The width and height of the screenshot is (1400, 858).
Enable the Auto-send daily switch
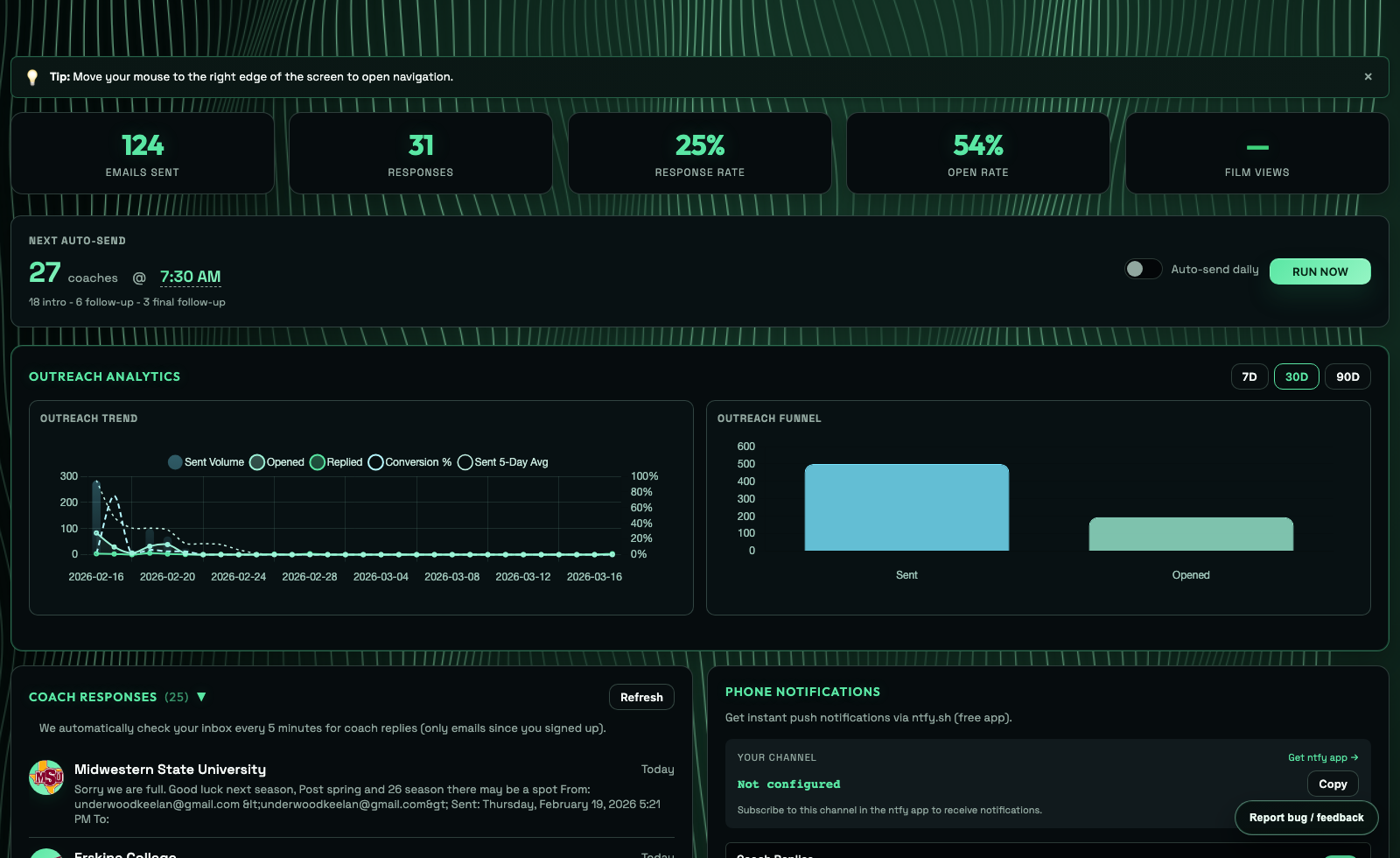coord(1143,270)
